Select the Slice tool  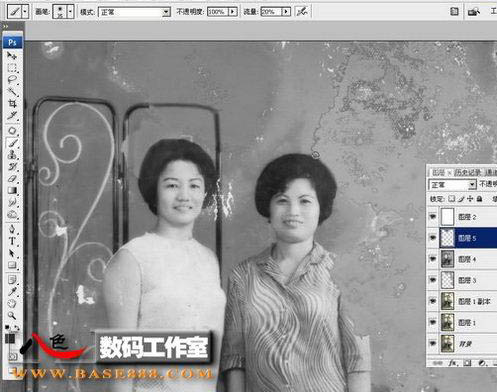[12, 115]
